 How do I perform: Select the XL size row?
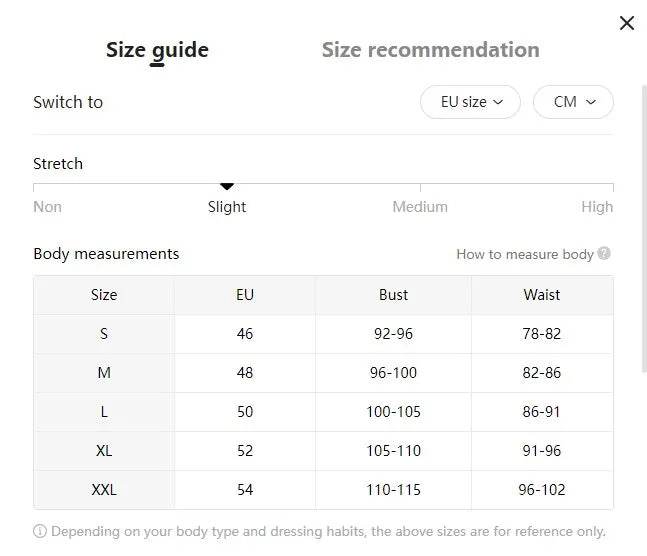(x=104, y=451)
